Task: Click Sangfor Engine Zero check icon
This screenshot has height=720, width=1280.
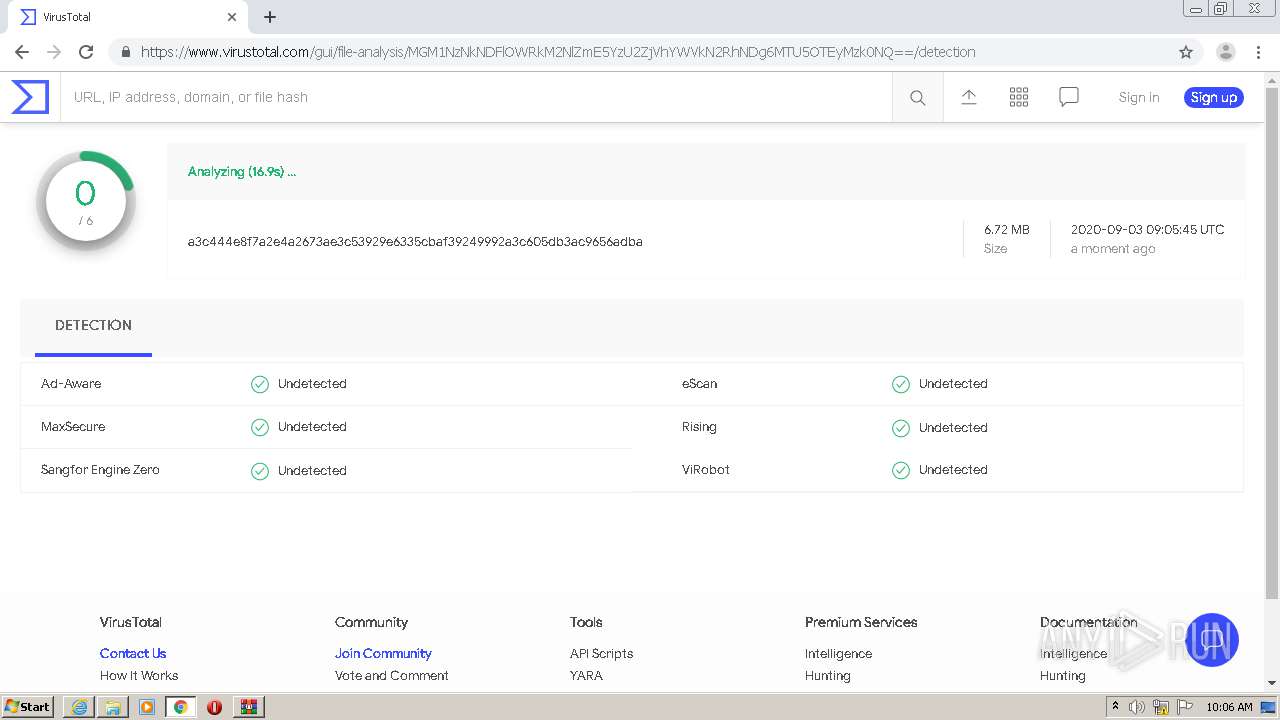Action: click(260, 471)
